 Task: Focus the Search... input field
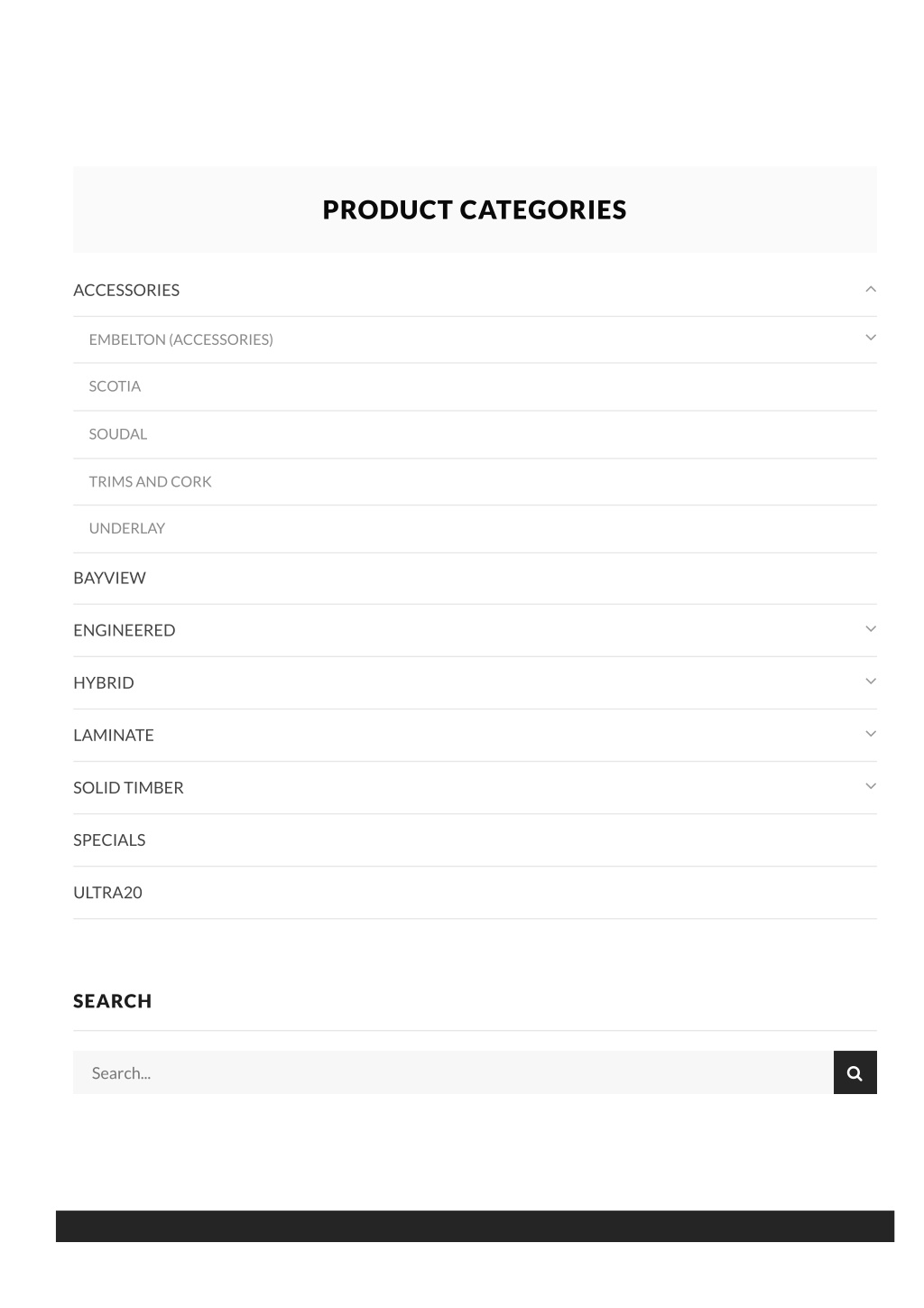(453, 1072)
